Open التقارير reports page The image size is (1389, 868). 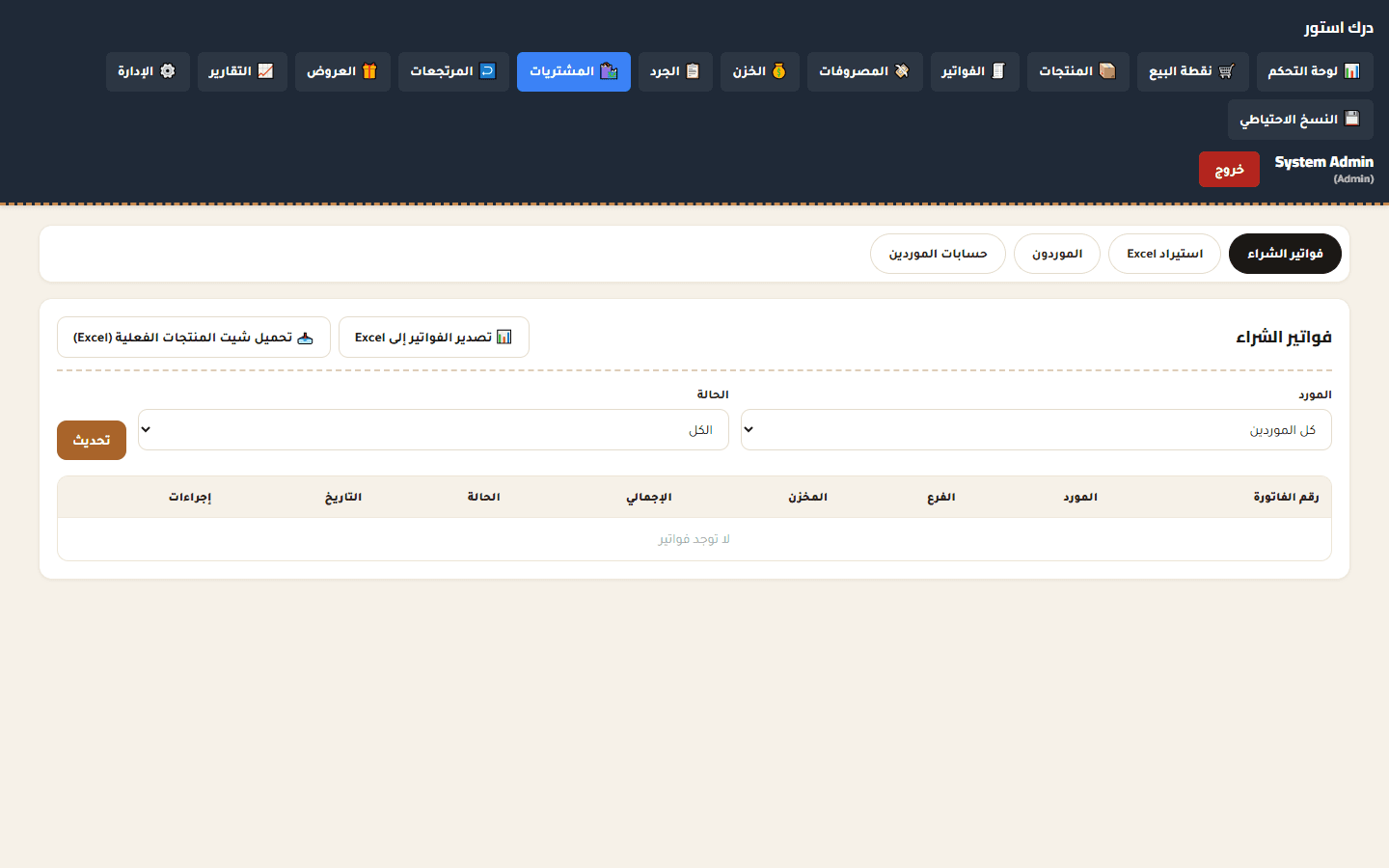click(x=242, y=71)
